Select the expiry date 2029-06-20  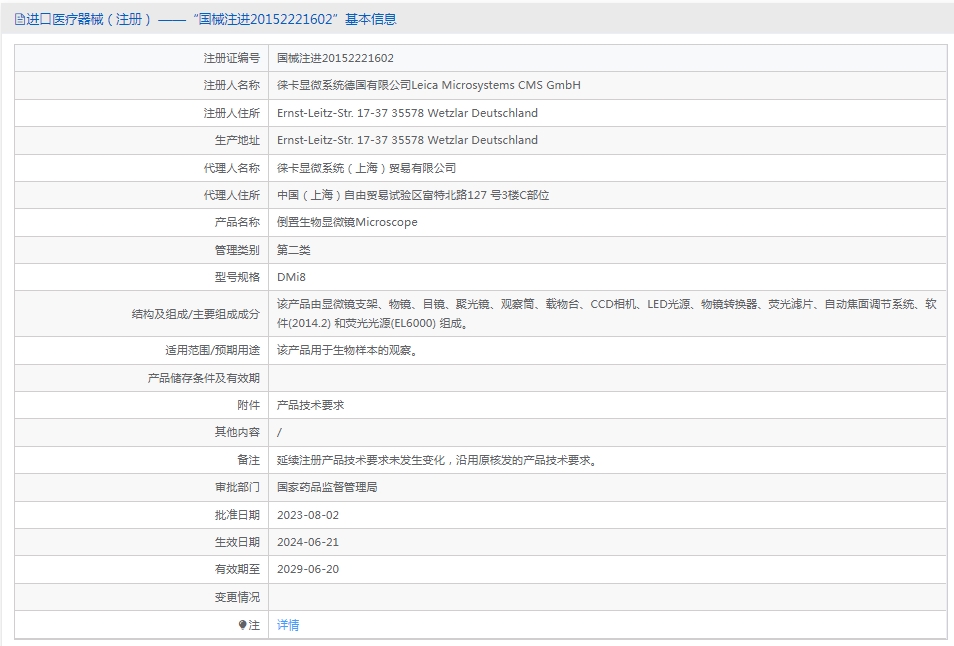pos(308,569)
